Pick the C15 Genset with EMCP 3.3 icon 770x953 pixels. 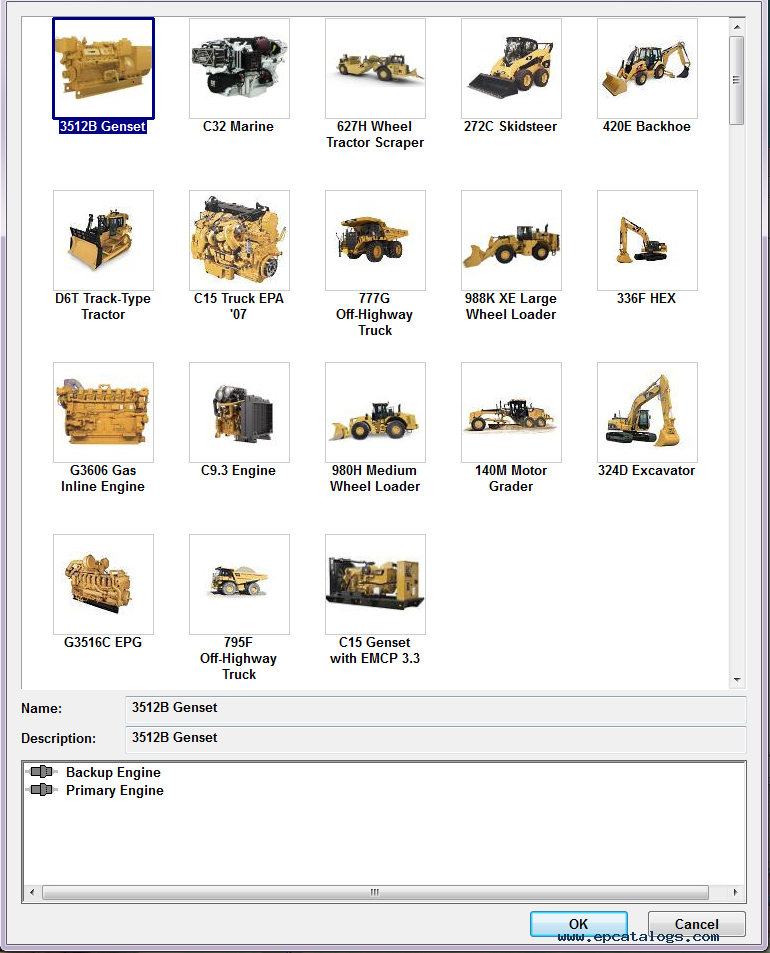(375, 585)
